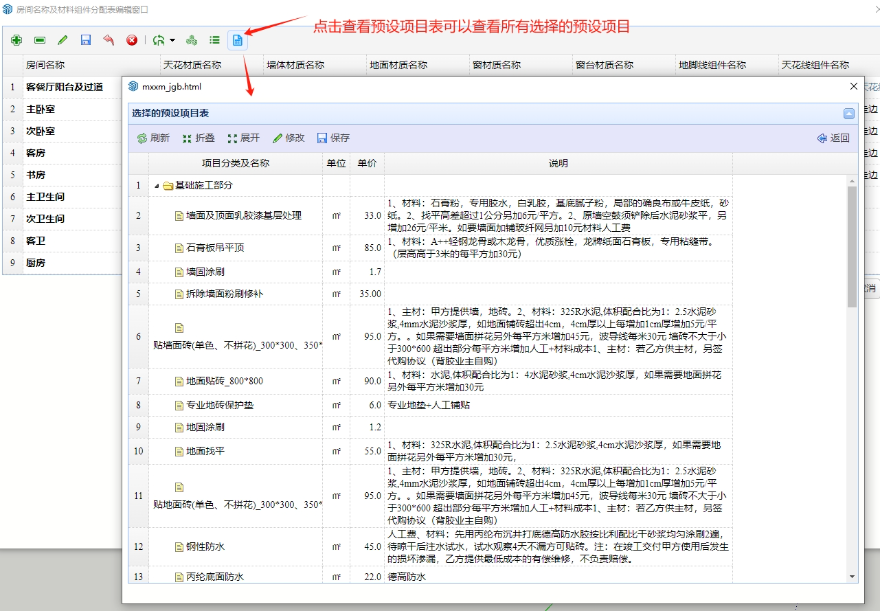Click the dialog's vertical scrollbar down arrow
This screenshot has height=616, width=888.
point(852,577)
